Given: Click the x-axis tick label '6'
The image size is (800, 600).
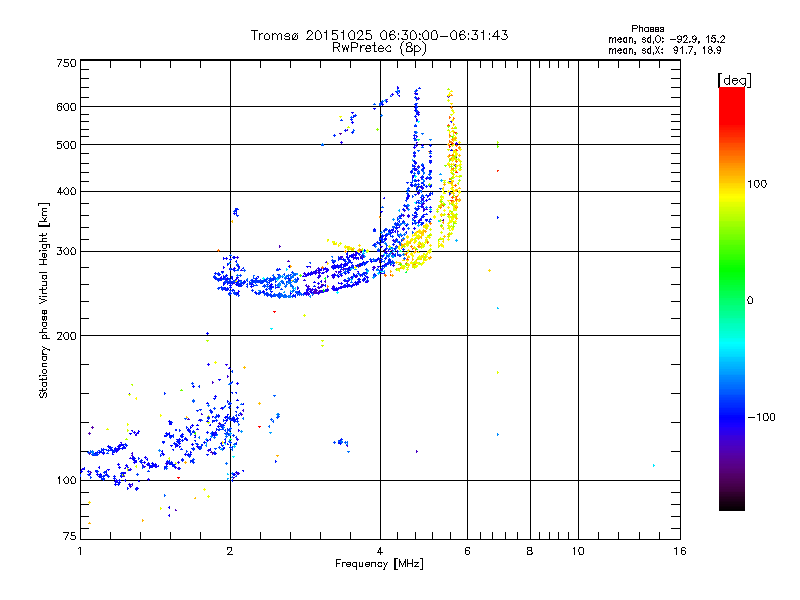Looking at the screenshot, I should 467,551.
